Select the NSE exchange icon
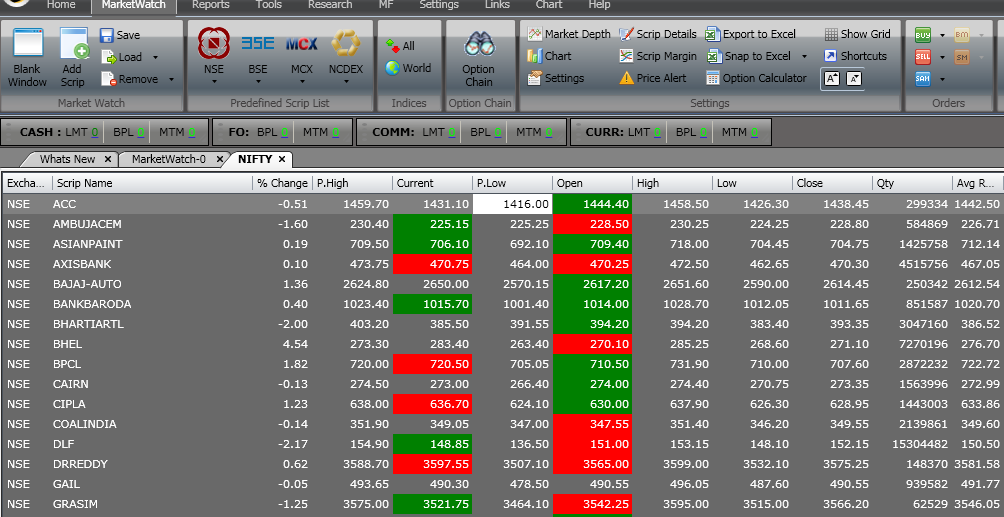 coord(214,56)
